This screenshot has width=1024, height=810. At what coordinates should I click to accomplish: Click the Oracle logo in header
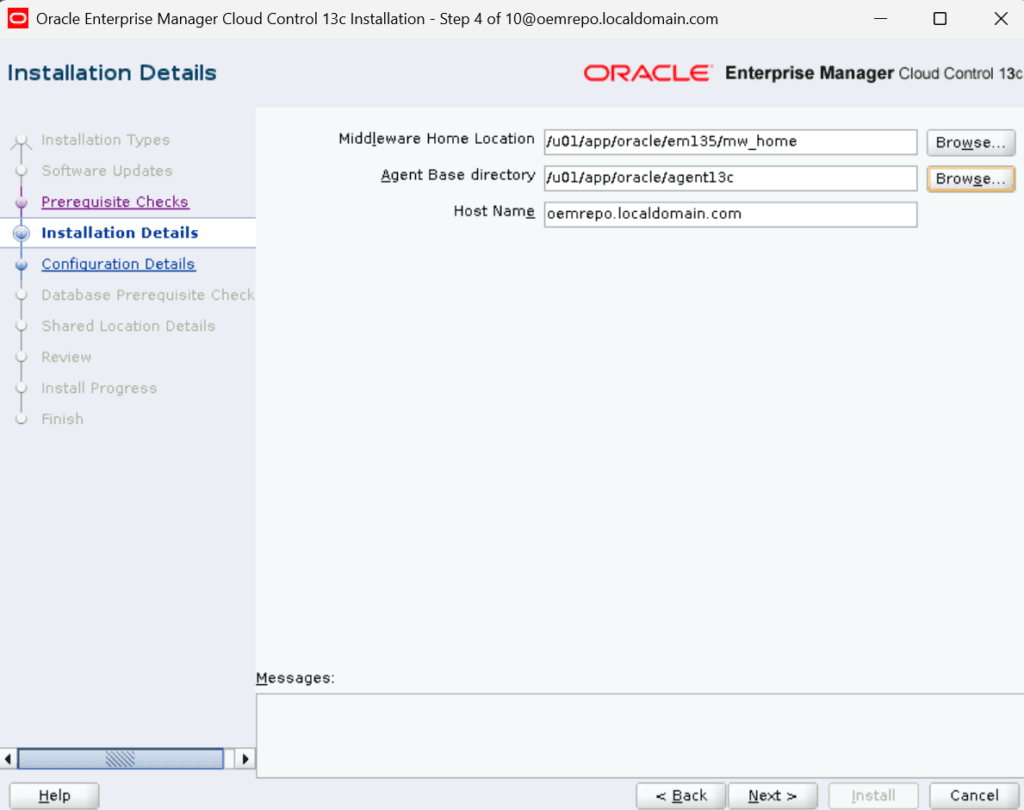[647, 73]
